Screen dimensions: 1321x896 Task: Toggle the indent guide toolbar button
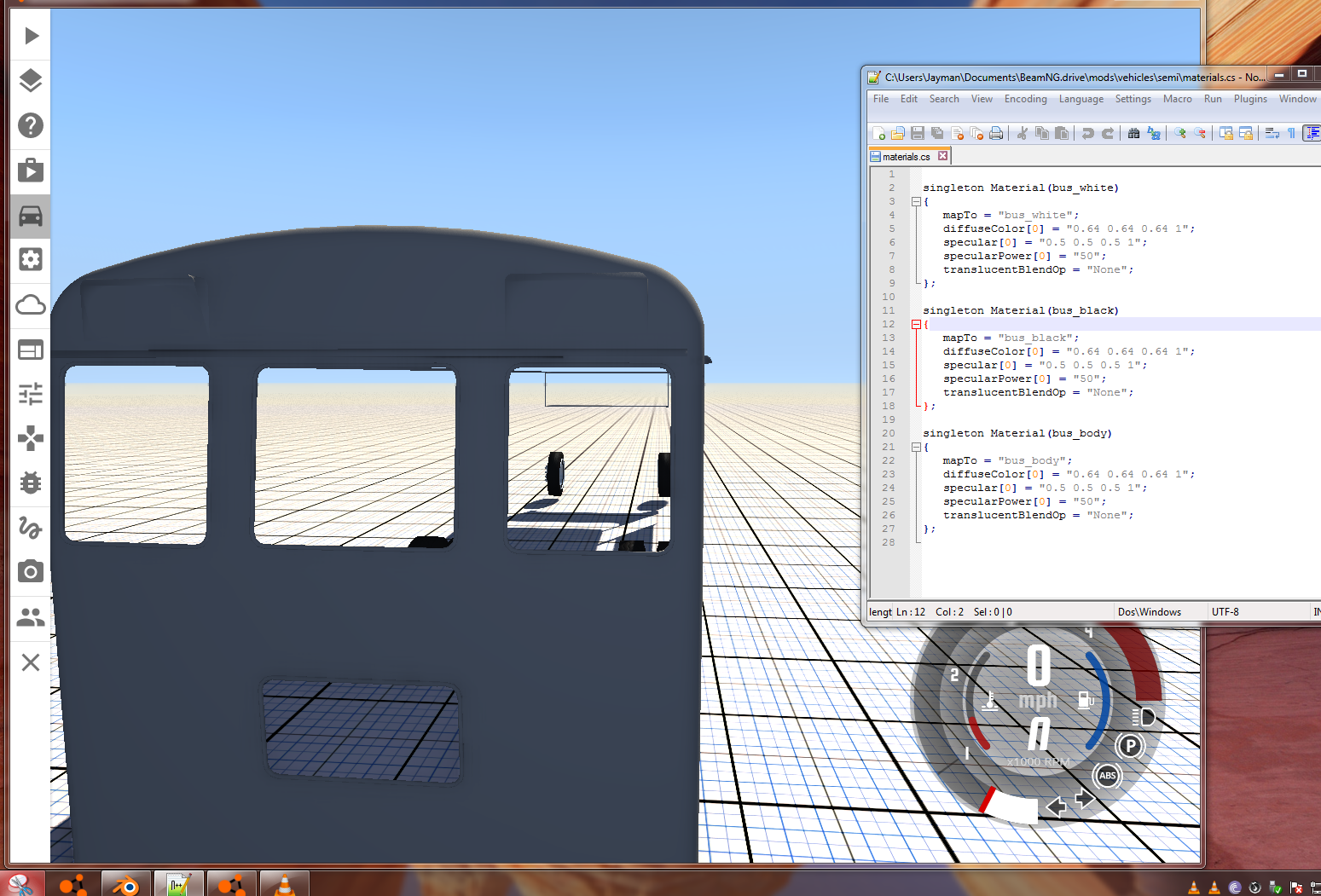point(1312,133)
